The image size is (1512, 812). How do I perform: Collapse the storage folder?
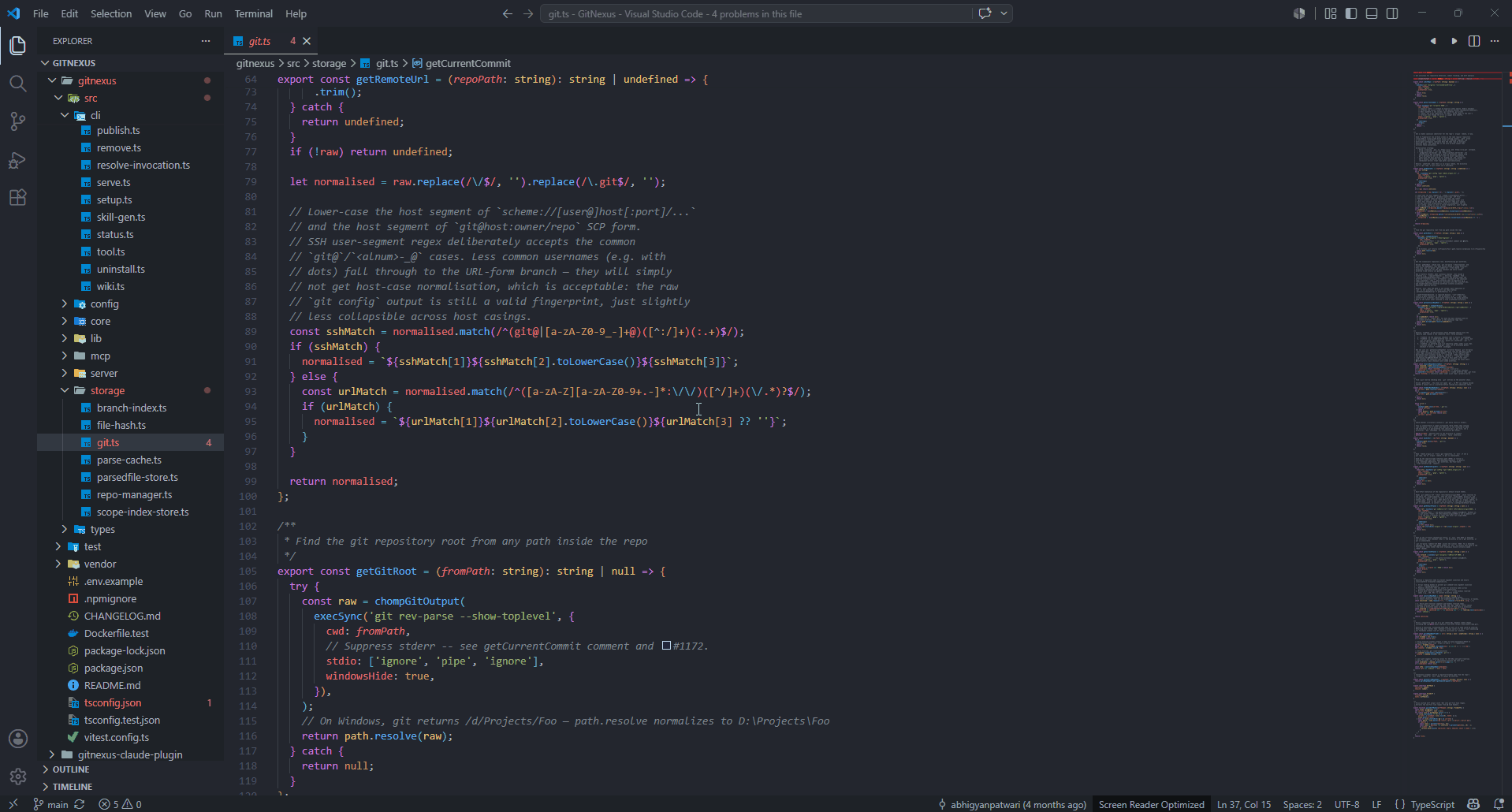[x=131, y=390]
